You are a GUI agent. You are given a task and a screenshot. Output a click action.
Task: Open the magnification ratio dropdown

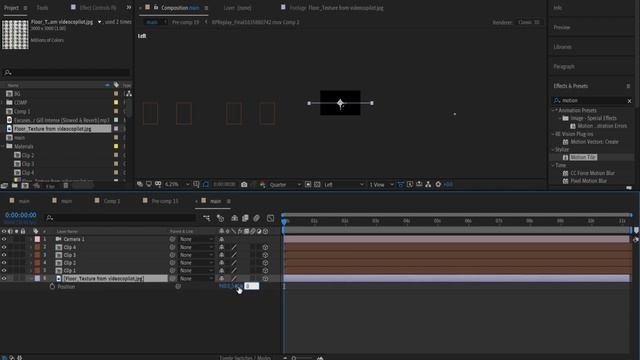point(177,184)
